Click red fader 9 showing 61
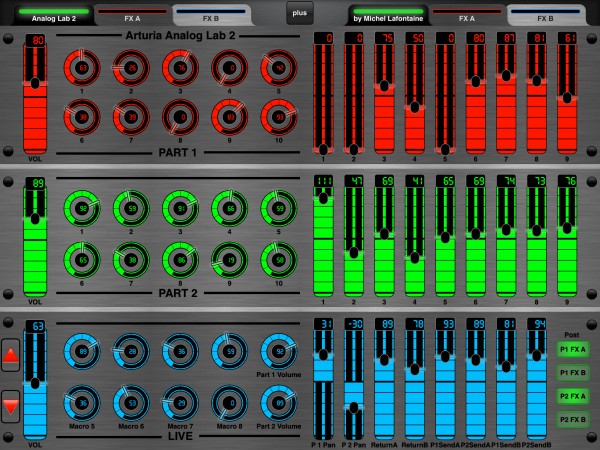600x450 pixels. tap(567, 99)
